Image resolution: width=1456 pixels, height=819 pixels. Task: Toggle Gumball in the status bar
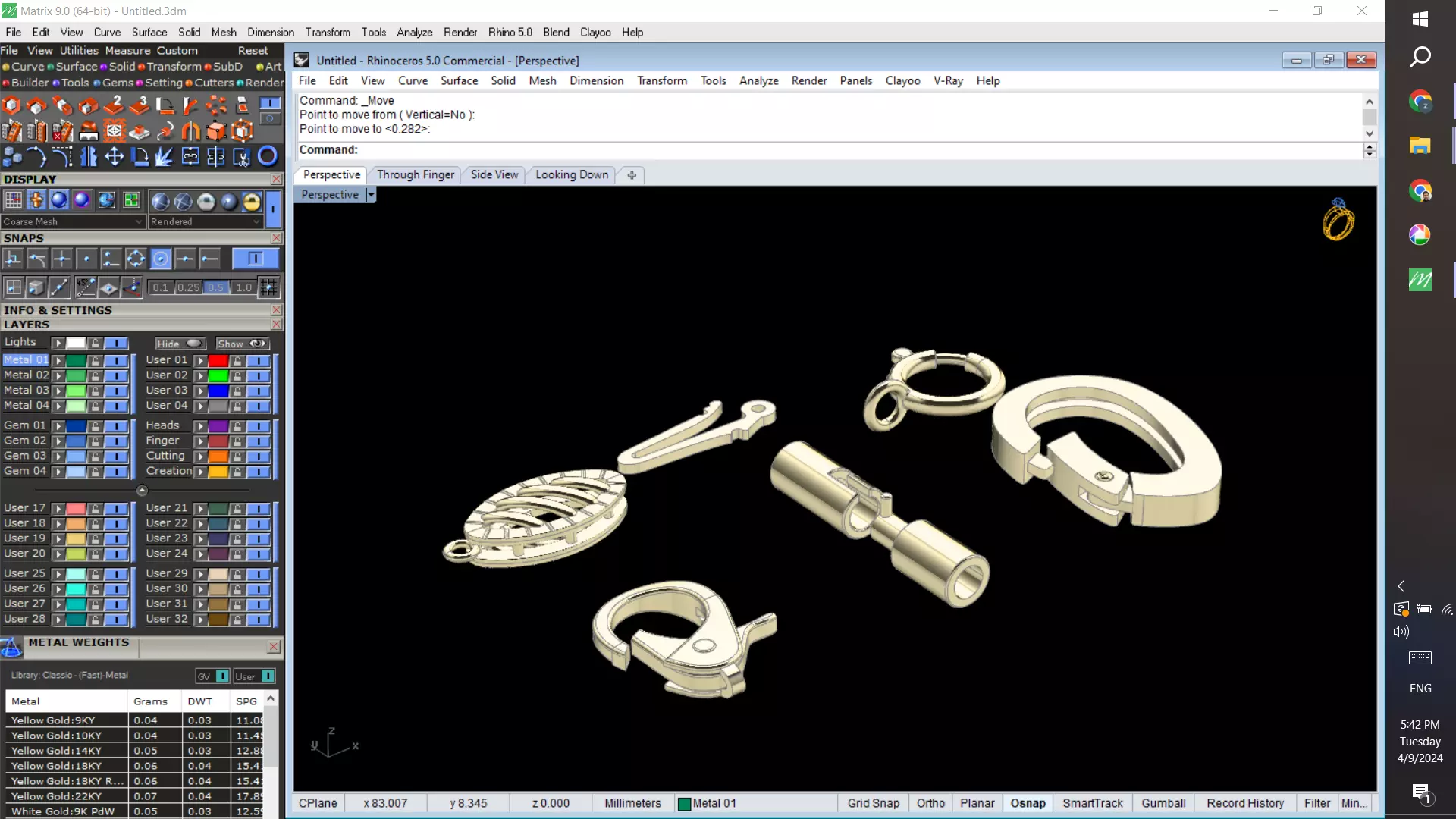pyautogui.click(x=1163, y=803)
